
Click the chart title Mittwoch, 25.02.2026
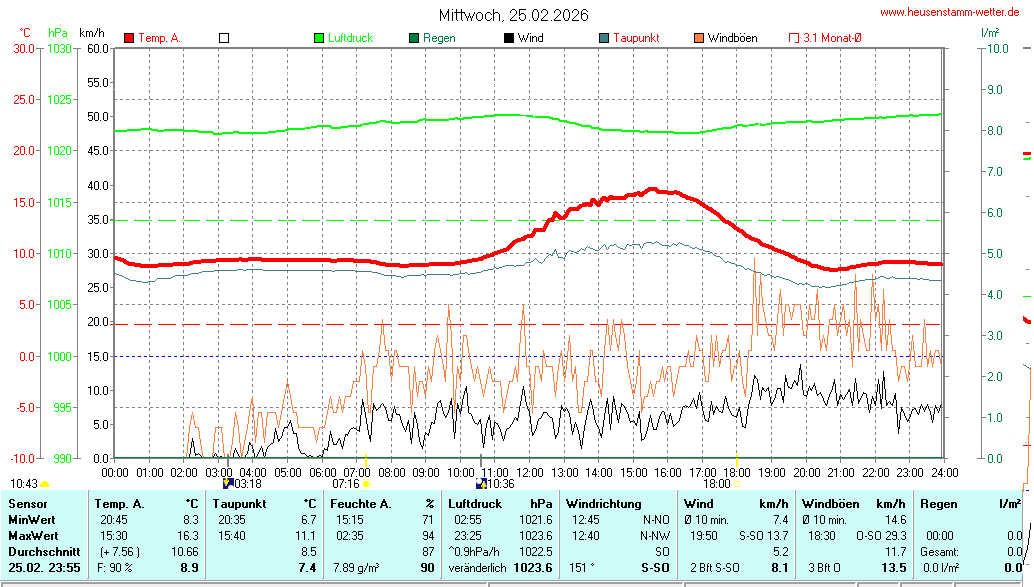pos(514,15)
